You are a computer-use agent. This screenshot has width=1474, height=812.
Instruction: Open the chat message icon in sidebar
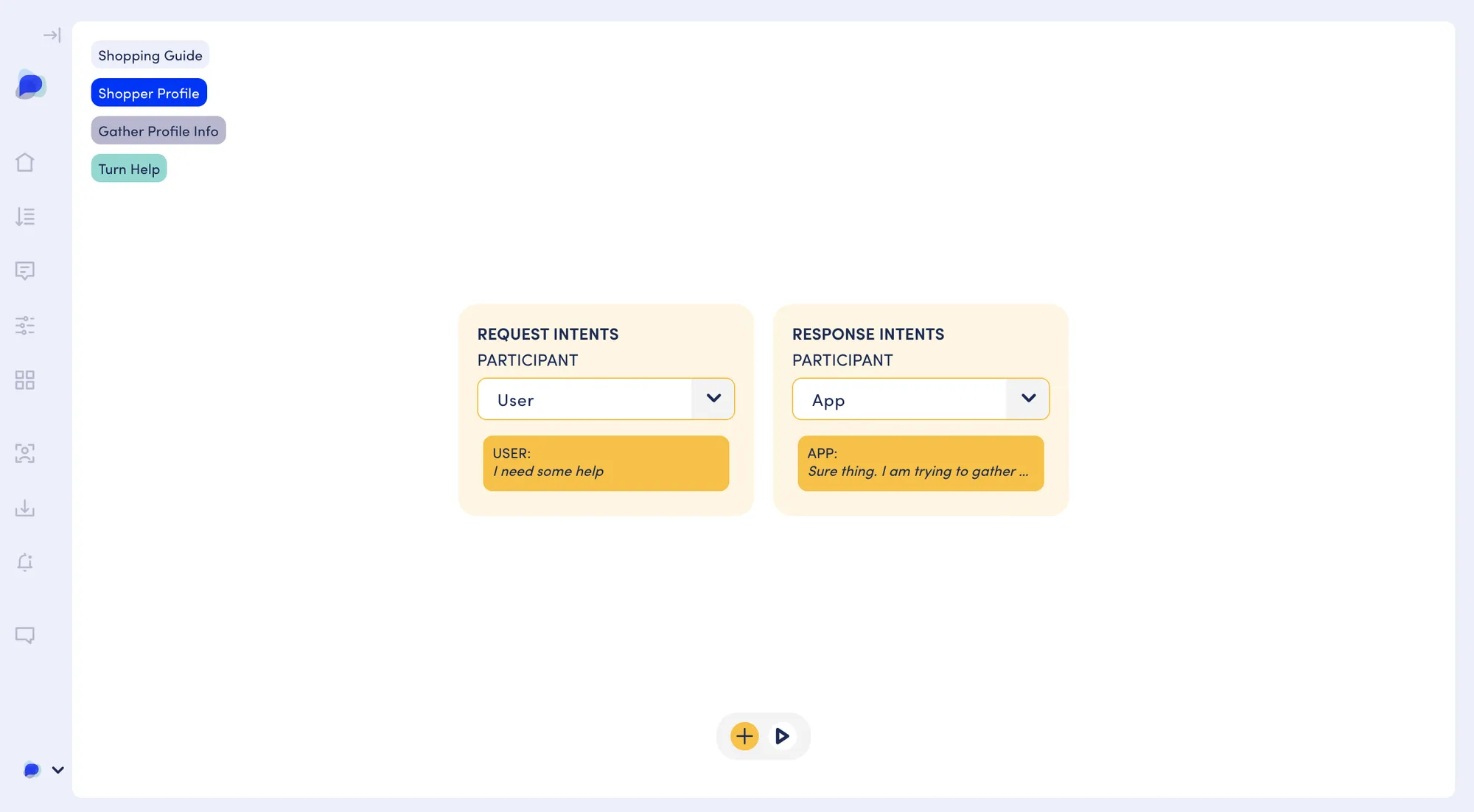[25, 271]
